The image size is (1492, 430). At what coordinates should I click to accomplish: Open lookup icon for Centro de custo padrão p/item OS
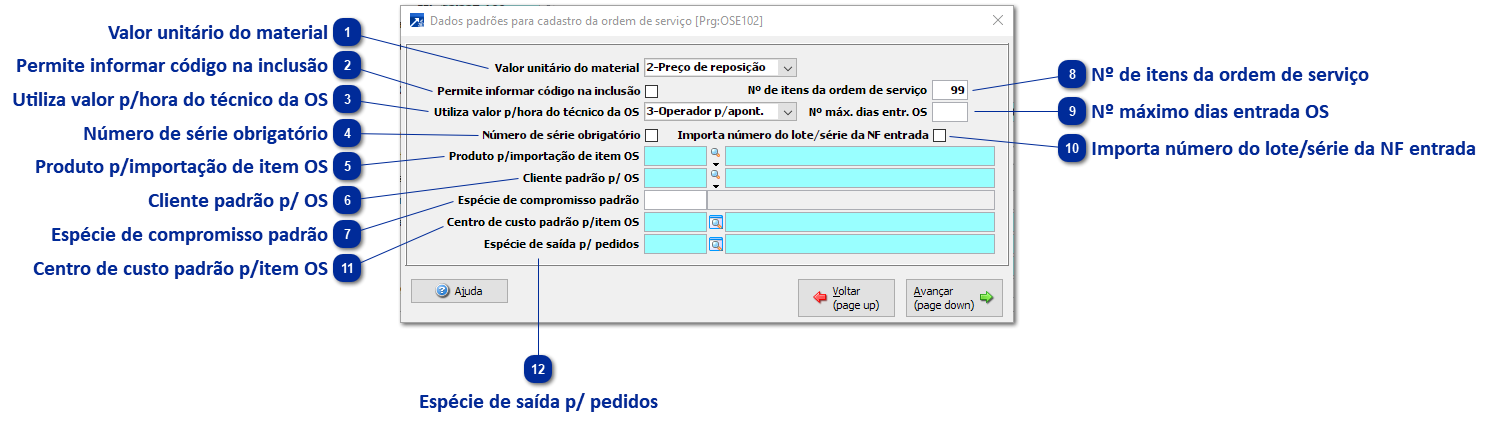point(715,222)
